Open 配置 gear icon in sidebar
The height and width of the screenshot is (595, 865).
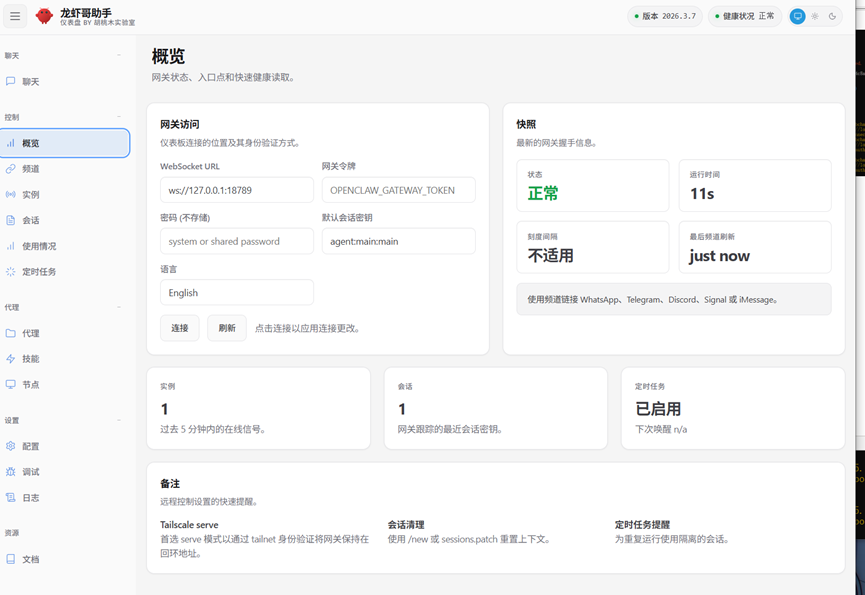11,446
